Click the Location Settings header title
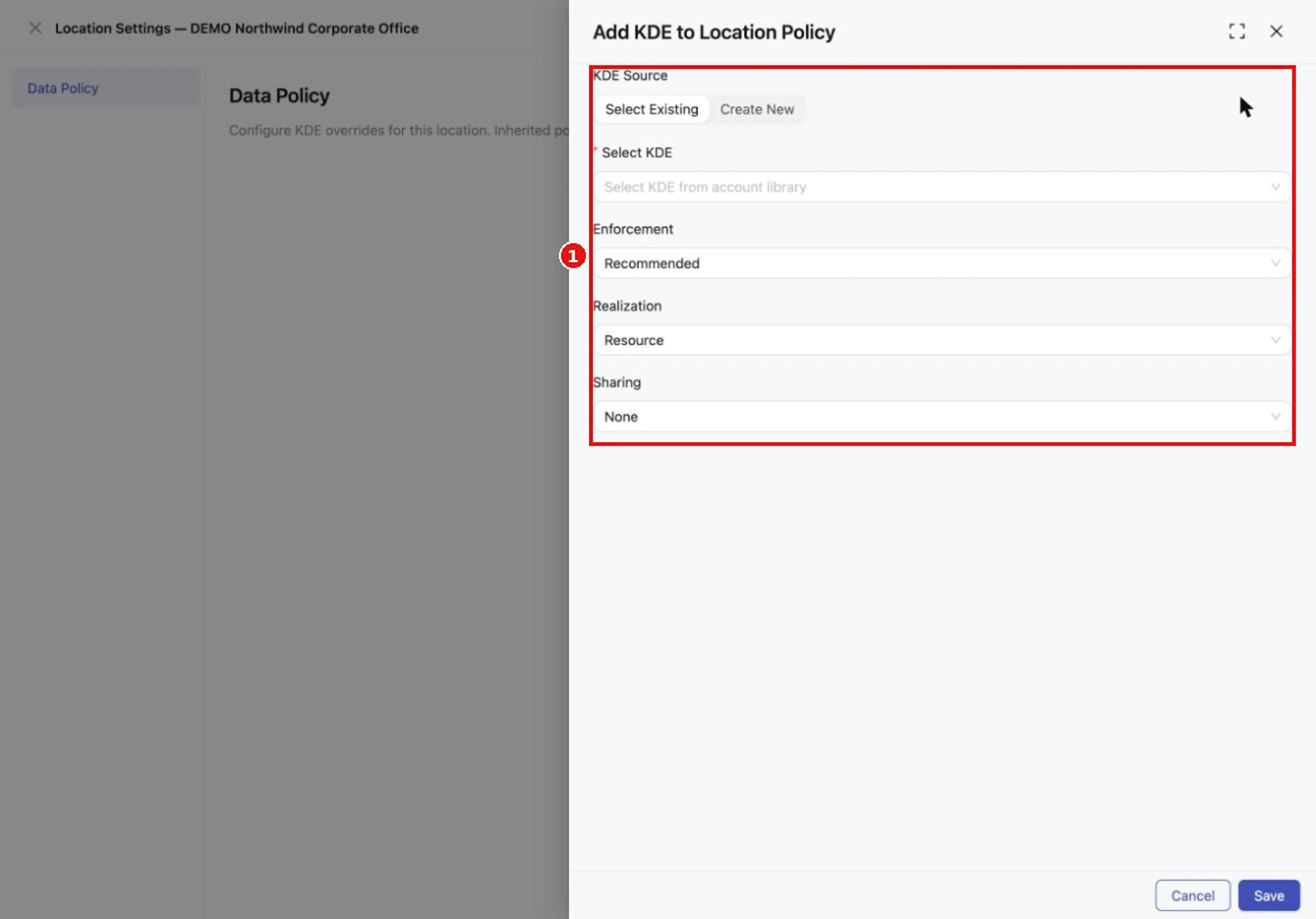Screen dimensions: 1316x919 [x=237, y=28]
